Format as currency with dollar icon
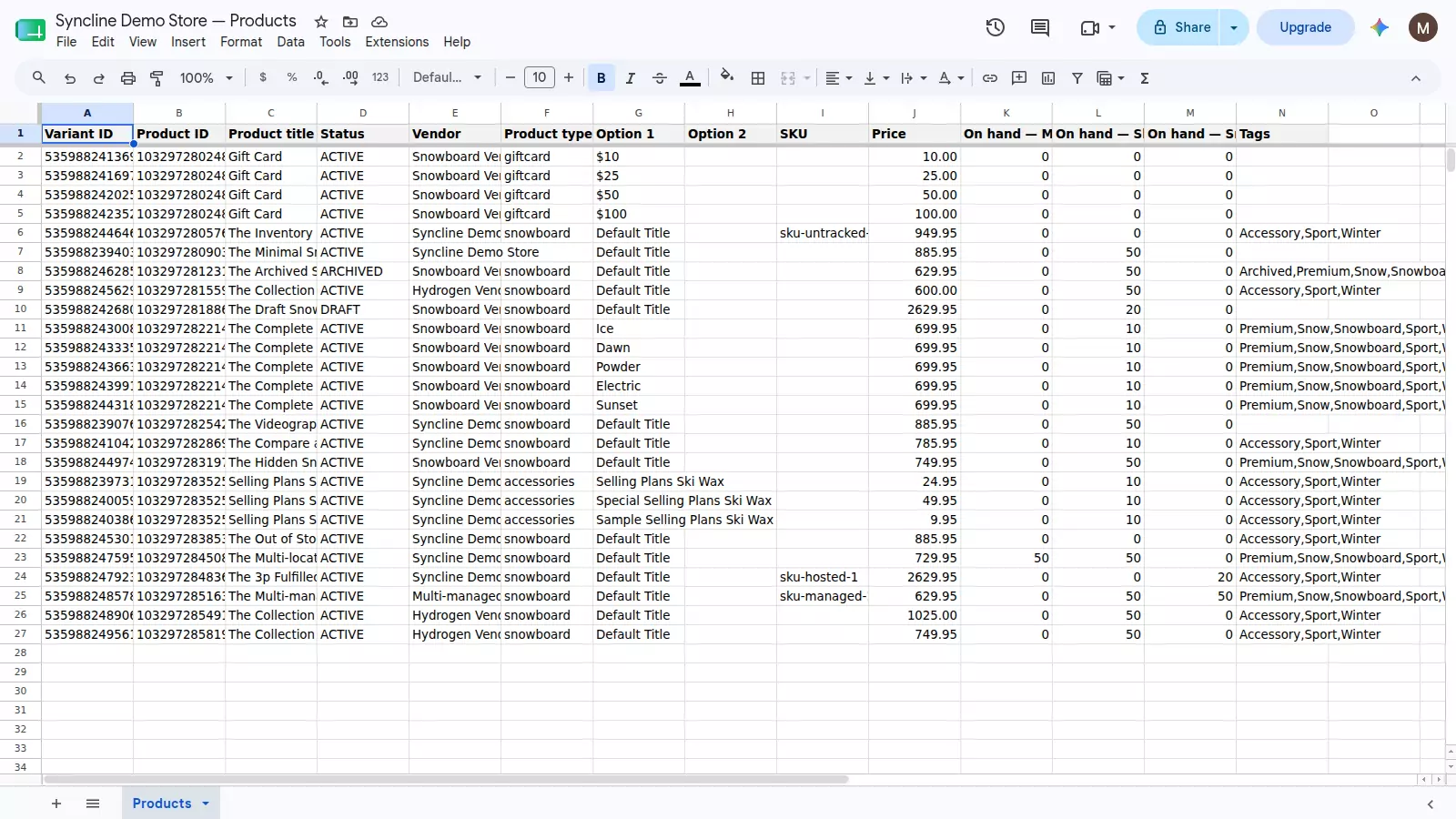The image size is (1456, 819). [x=263, y=78]
